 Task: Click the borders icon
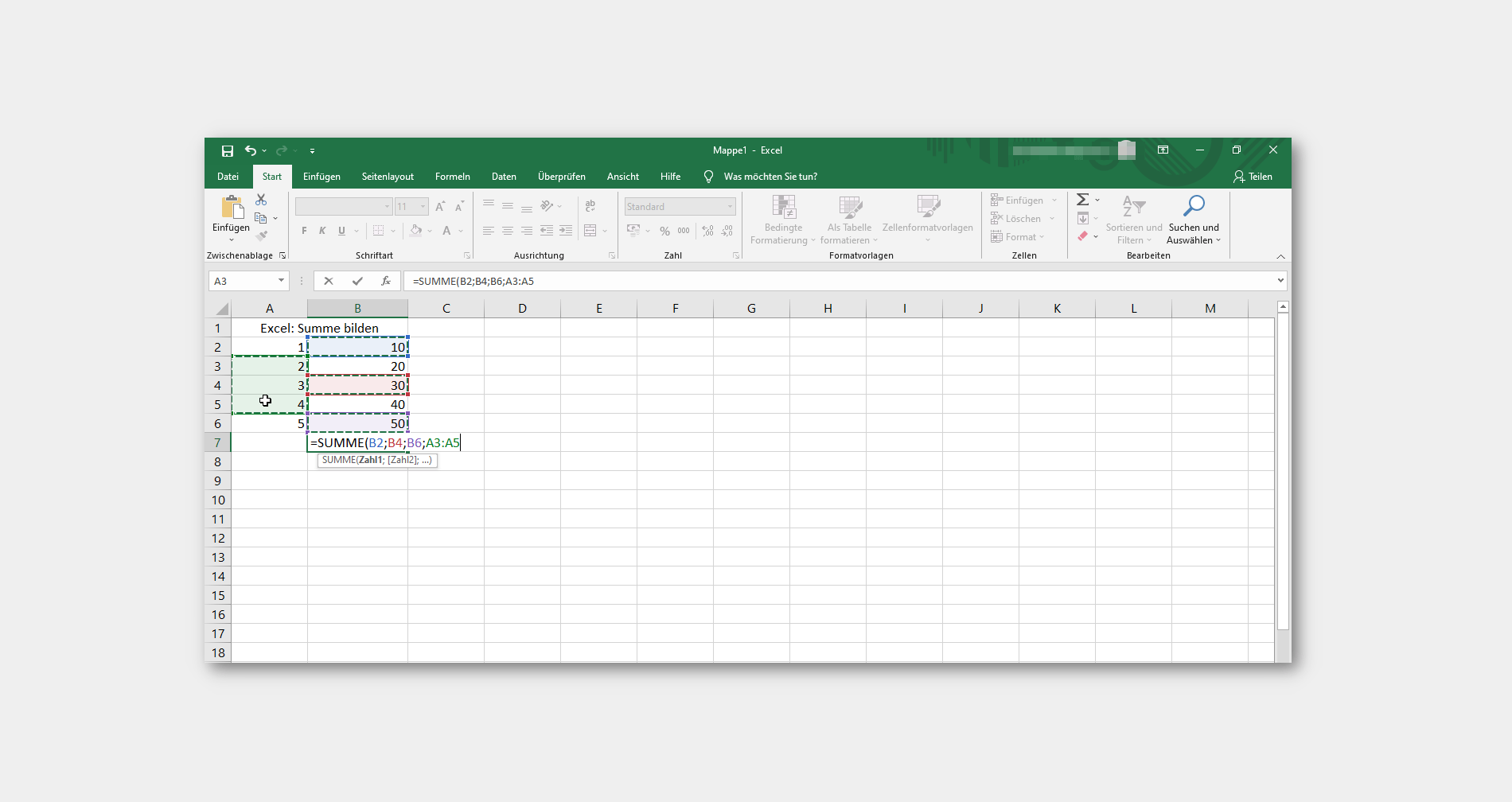379,231
